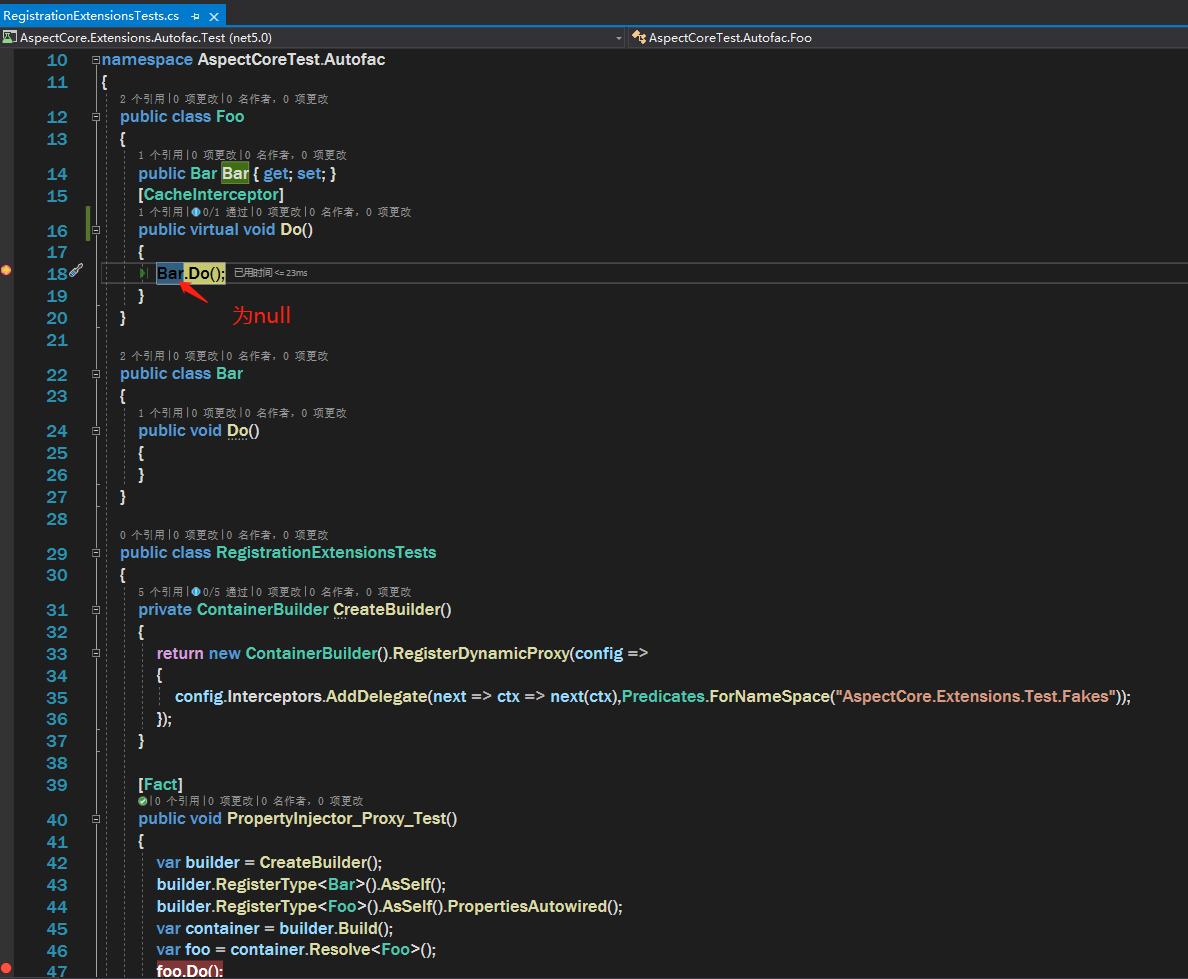The width and height of the screenshot is (1188, 979).
Task: Collapse the namespace AspectCoreTest.Autofac block
Action: (x=96, y=60)
